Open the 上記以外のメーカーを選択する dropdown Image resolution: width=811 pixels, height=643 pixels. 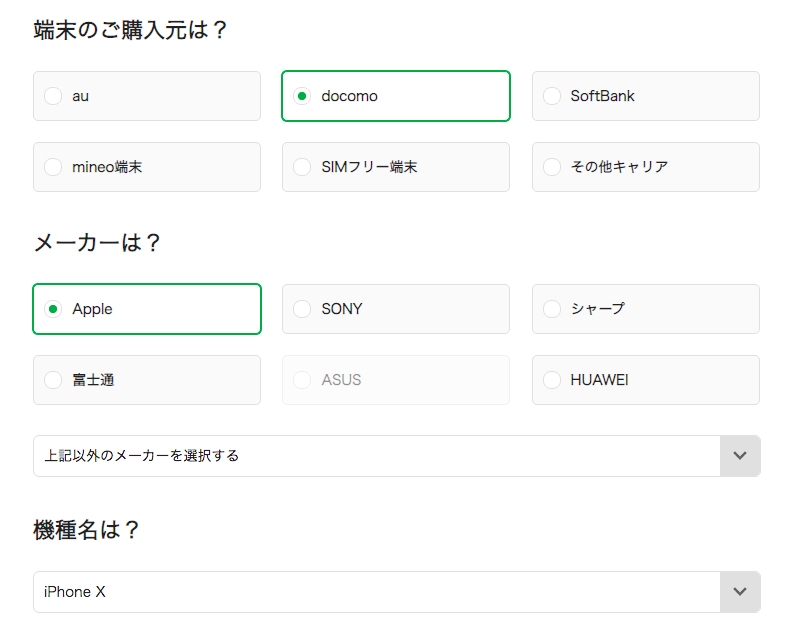coord(397,456)
